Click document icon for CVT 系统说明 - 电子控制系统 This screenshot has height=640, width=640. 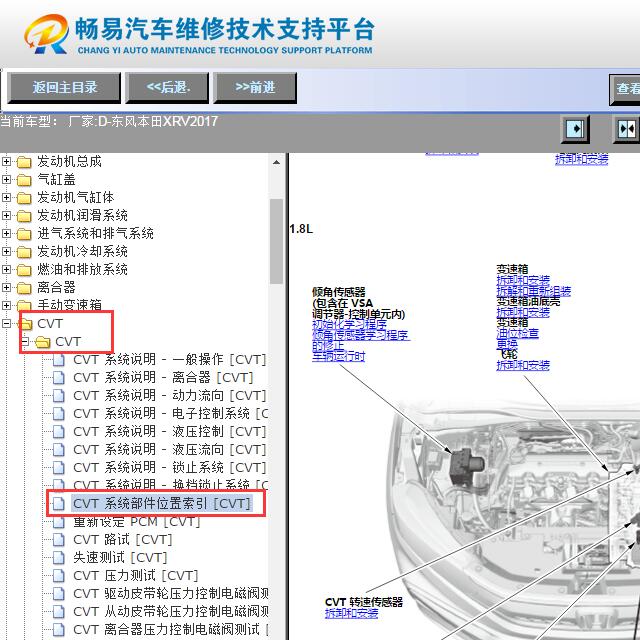[x=59, y=414]
